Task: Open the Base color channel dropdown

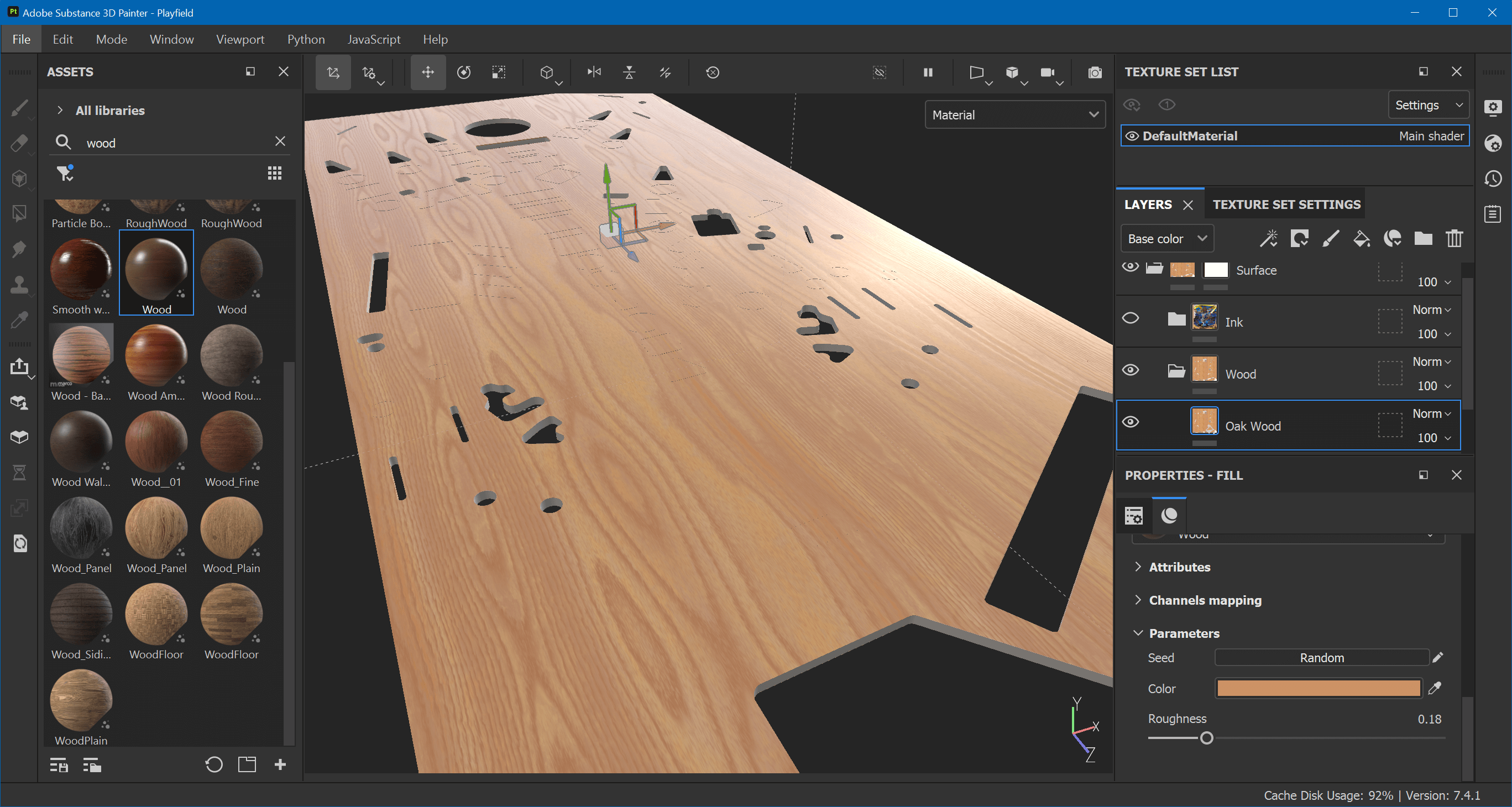Action: pos(1162,238)
